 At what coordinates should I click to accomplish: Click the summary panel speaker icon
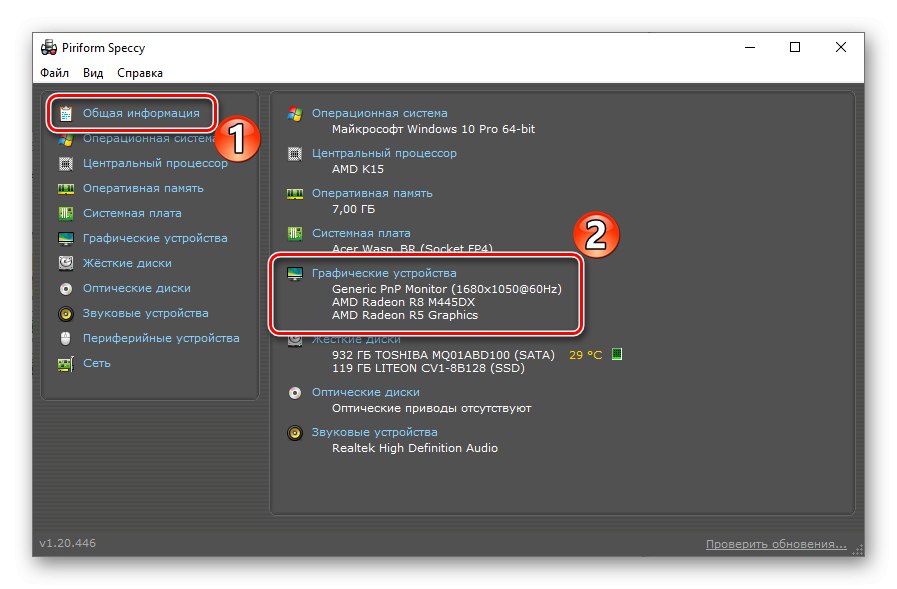click(x=295, y=433)
